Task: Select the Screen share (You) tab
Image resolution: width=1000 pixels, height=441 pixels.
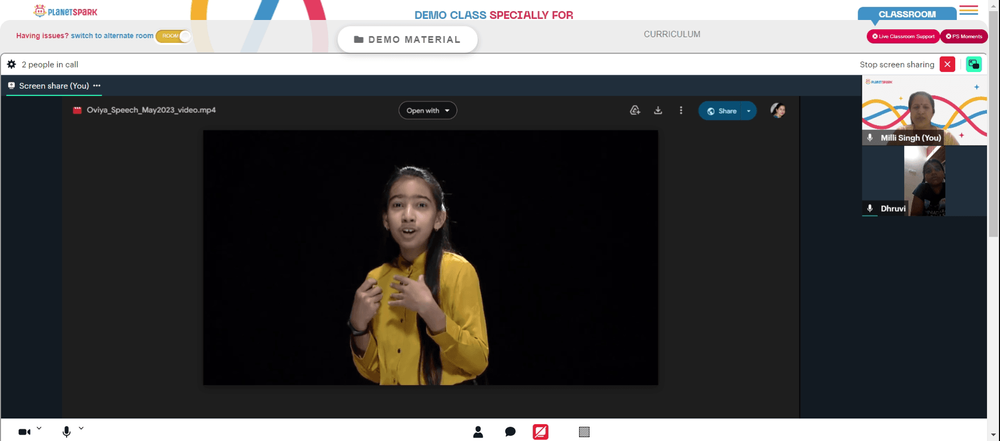Action: tap(54, 86)
